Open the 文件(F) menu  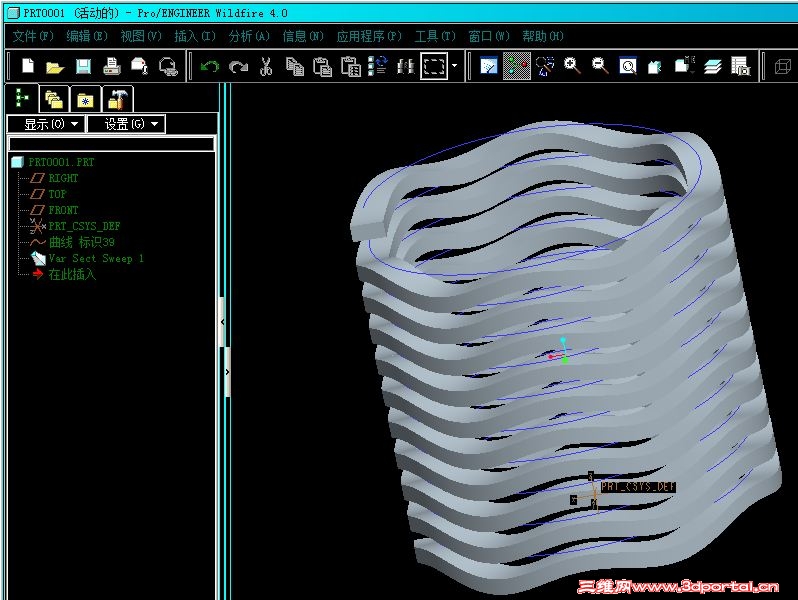click(33, 36)
